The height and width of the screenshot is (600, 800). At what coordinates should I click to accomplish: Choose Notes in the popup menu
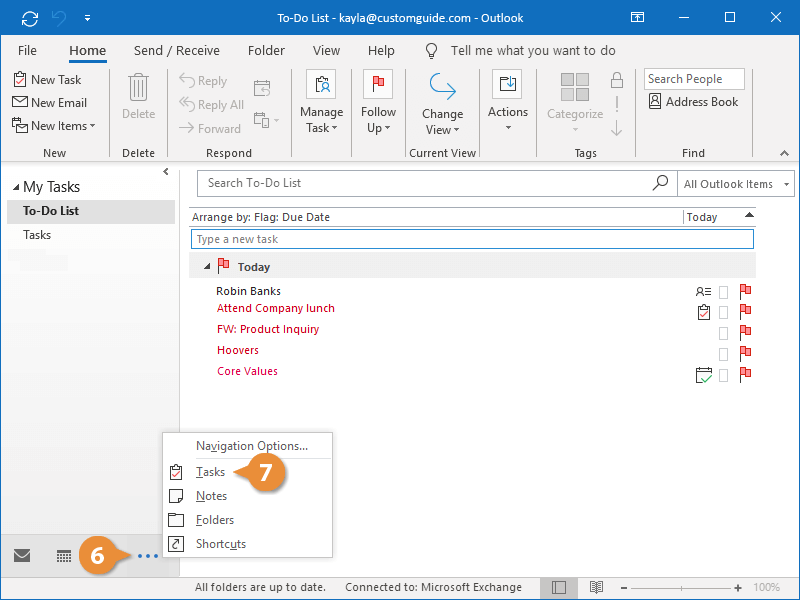(x=212, y=496)
